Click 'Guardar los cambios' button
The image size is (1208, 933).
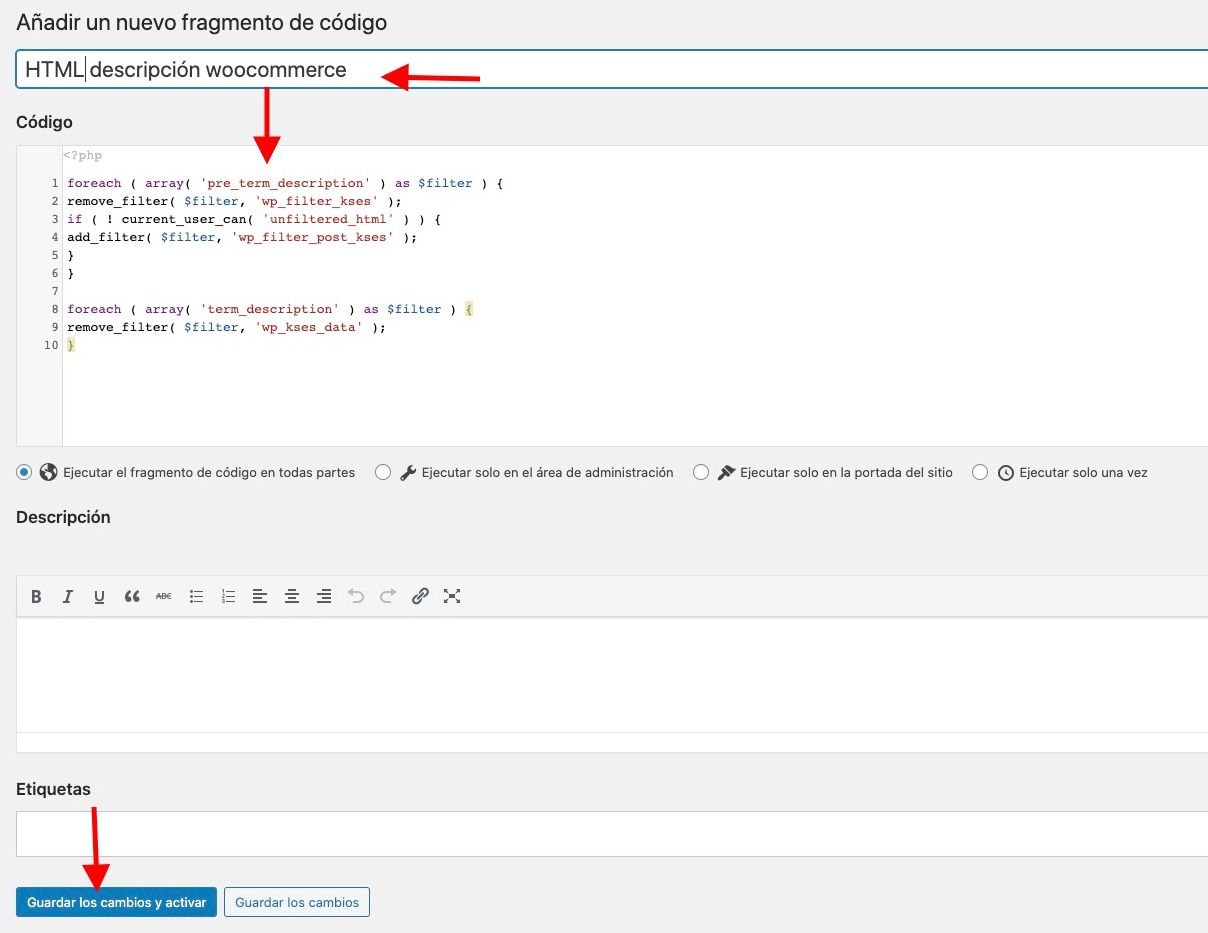pos(297,902)
